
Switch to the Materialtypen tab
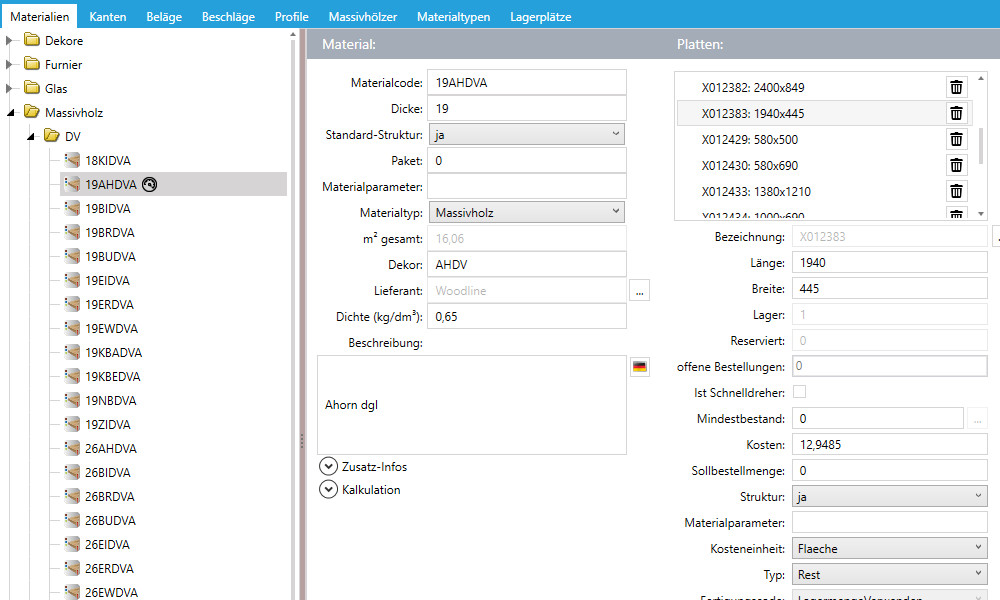point(453,17)
